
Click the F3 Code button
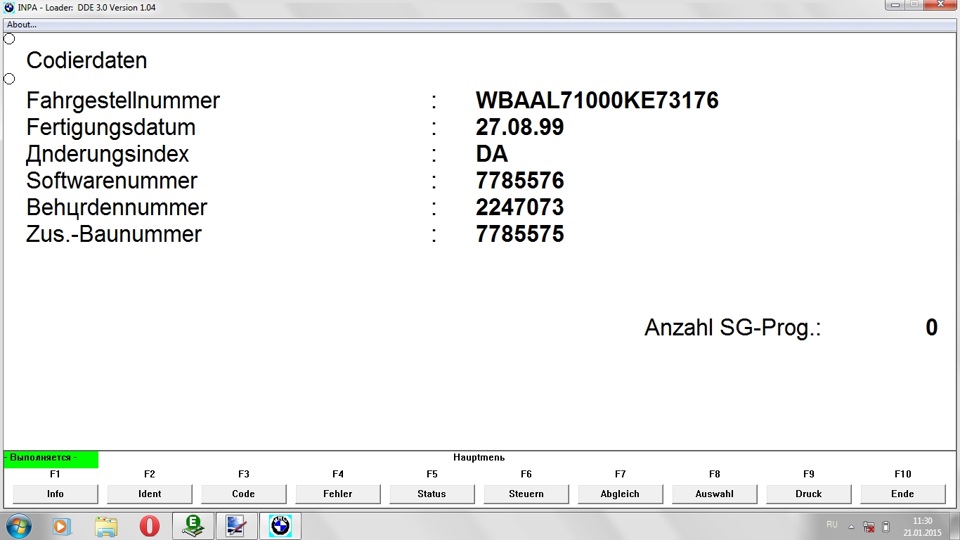click(x=244, y=493)
